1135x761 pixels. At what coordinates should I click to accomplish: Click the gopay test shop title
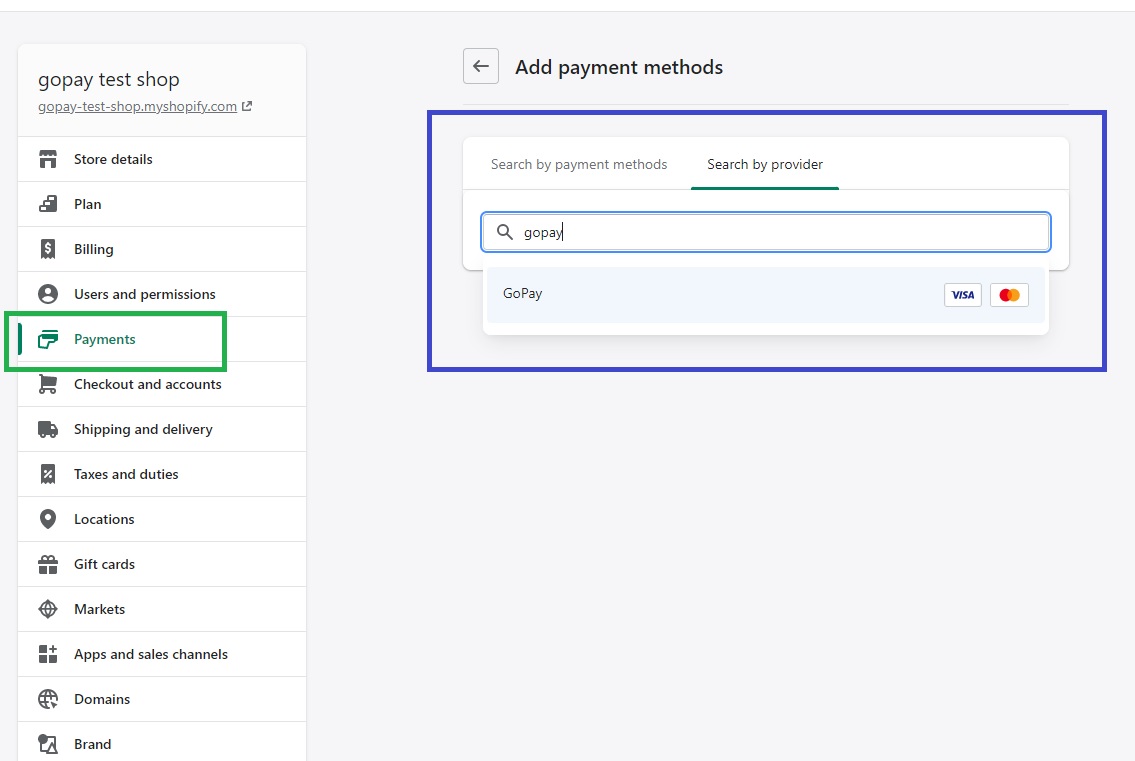pos(109,80)
